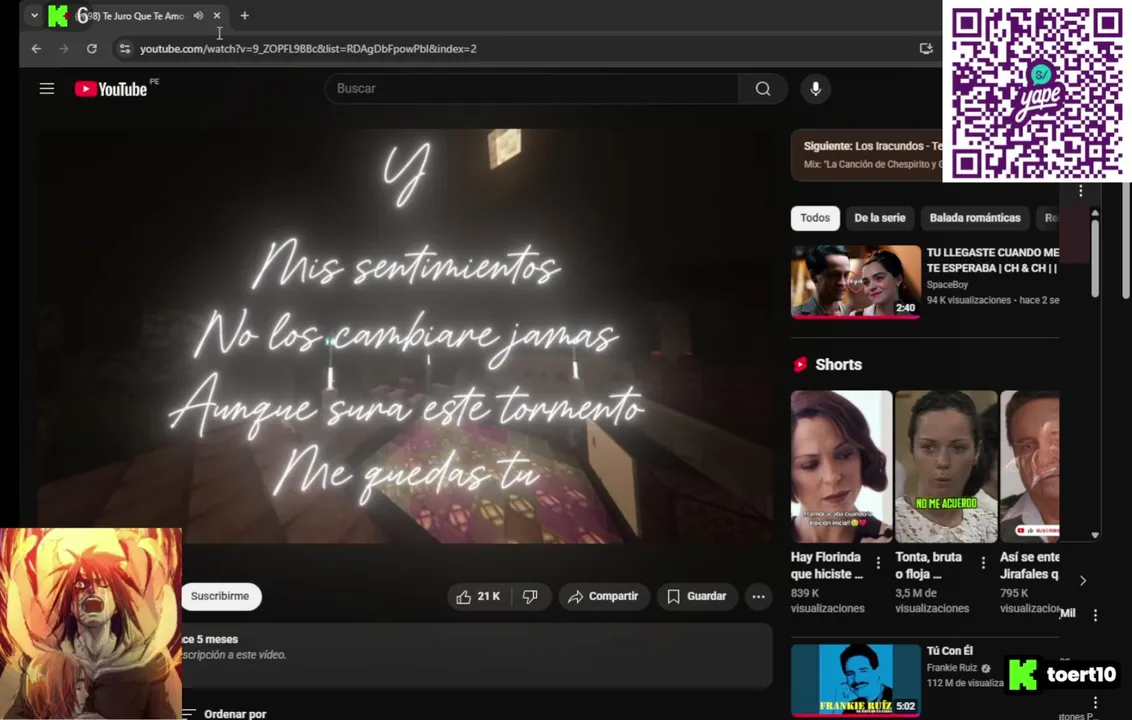1132x720 pixels.
Task: Open the YouTube guide hamburger menu
Action: pyautogui.click(x=47, y=89)
